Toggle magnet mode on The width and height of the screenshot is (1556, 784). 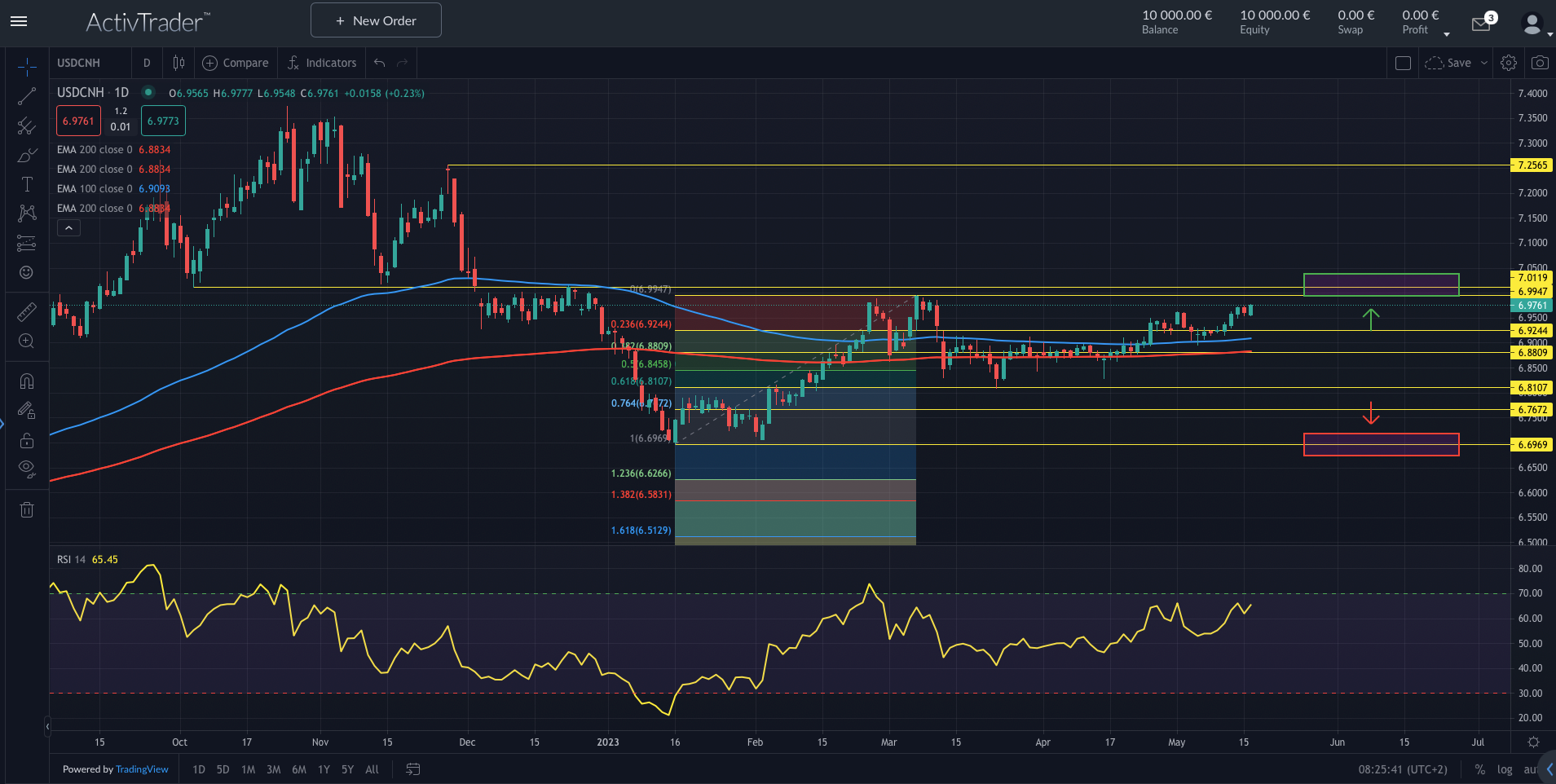tap(27, 381)
